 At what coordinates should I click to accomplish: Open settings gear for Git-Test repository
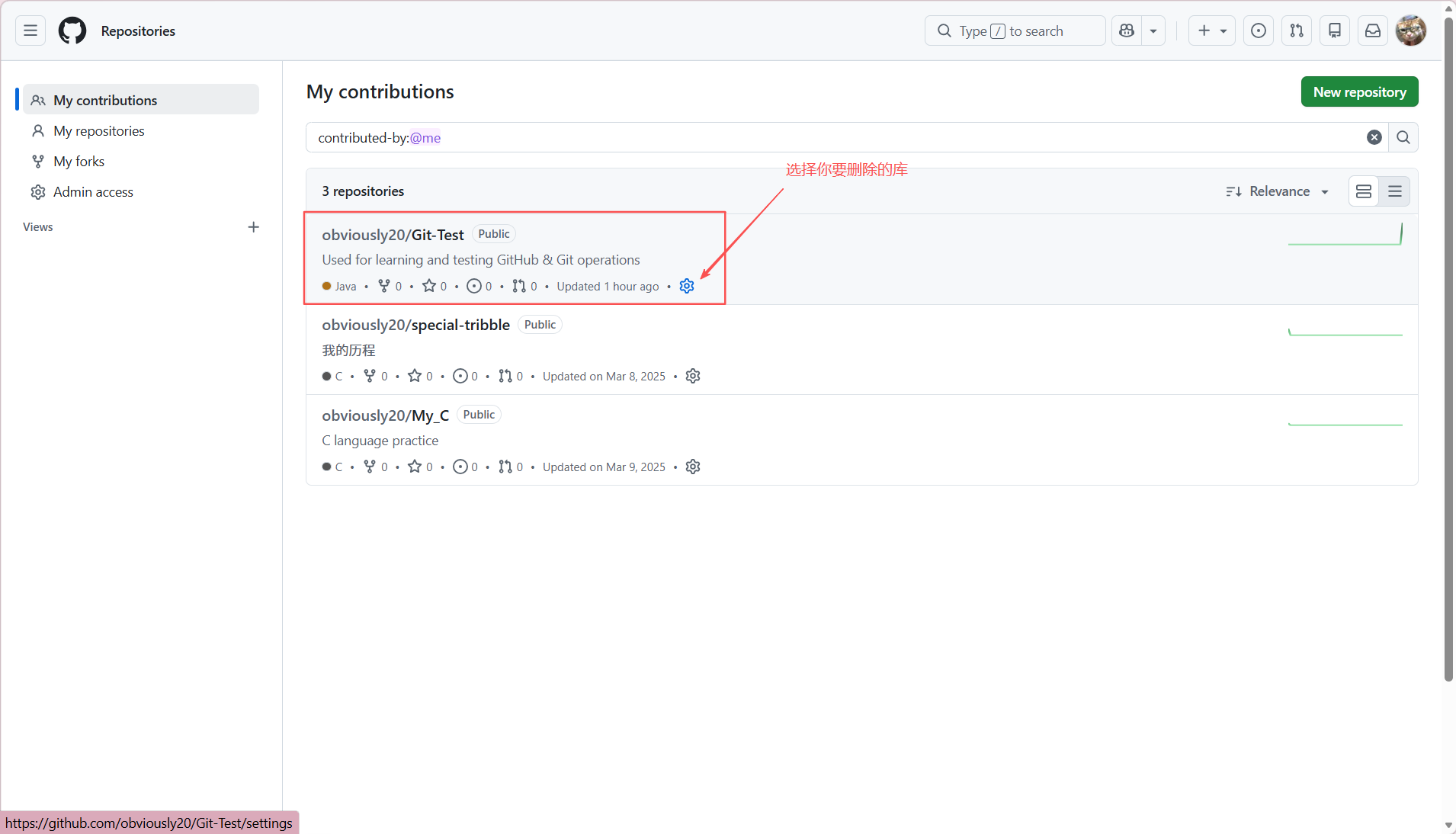click(687, 286)
